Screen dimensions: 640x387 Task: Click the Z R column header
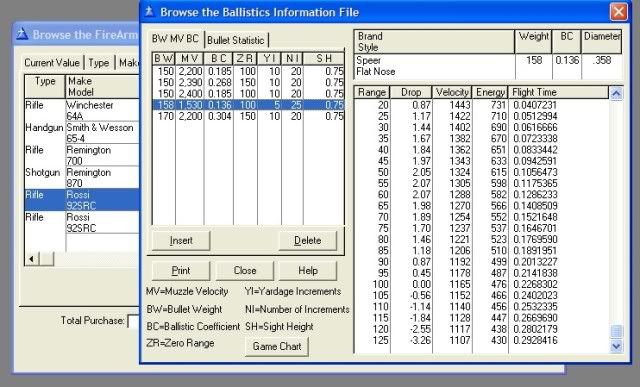click(245, 58)
